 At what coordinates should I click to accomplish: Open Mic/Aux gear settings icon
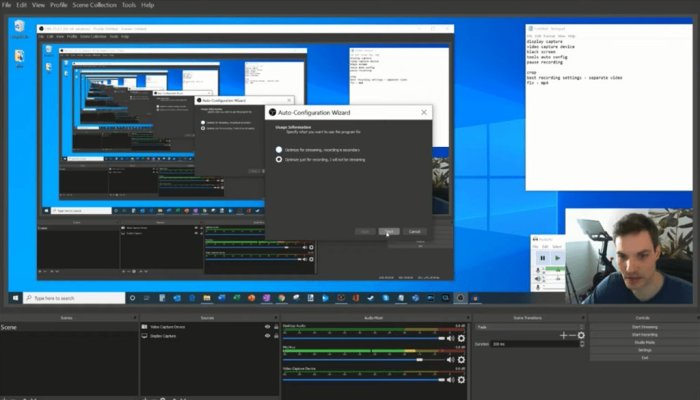pos(461,359)
